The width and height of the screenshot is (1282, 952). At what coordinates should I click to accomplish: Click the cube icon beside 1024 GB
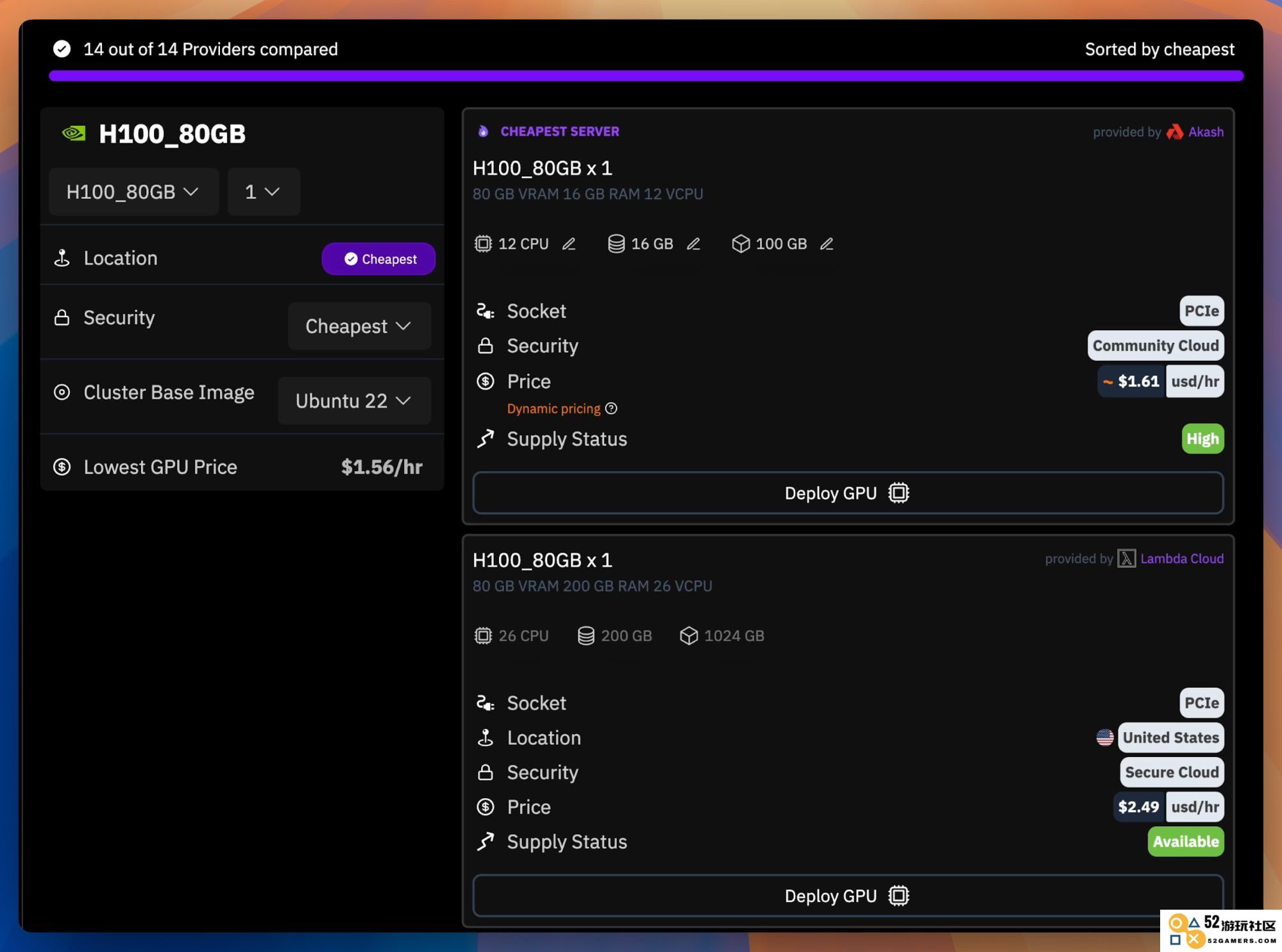[x=689, y=635]
